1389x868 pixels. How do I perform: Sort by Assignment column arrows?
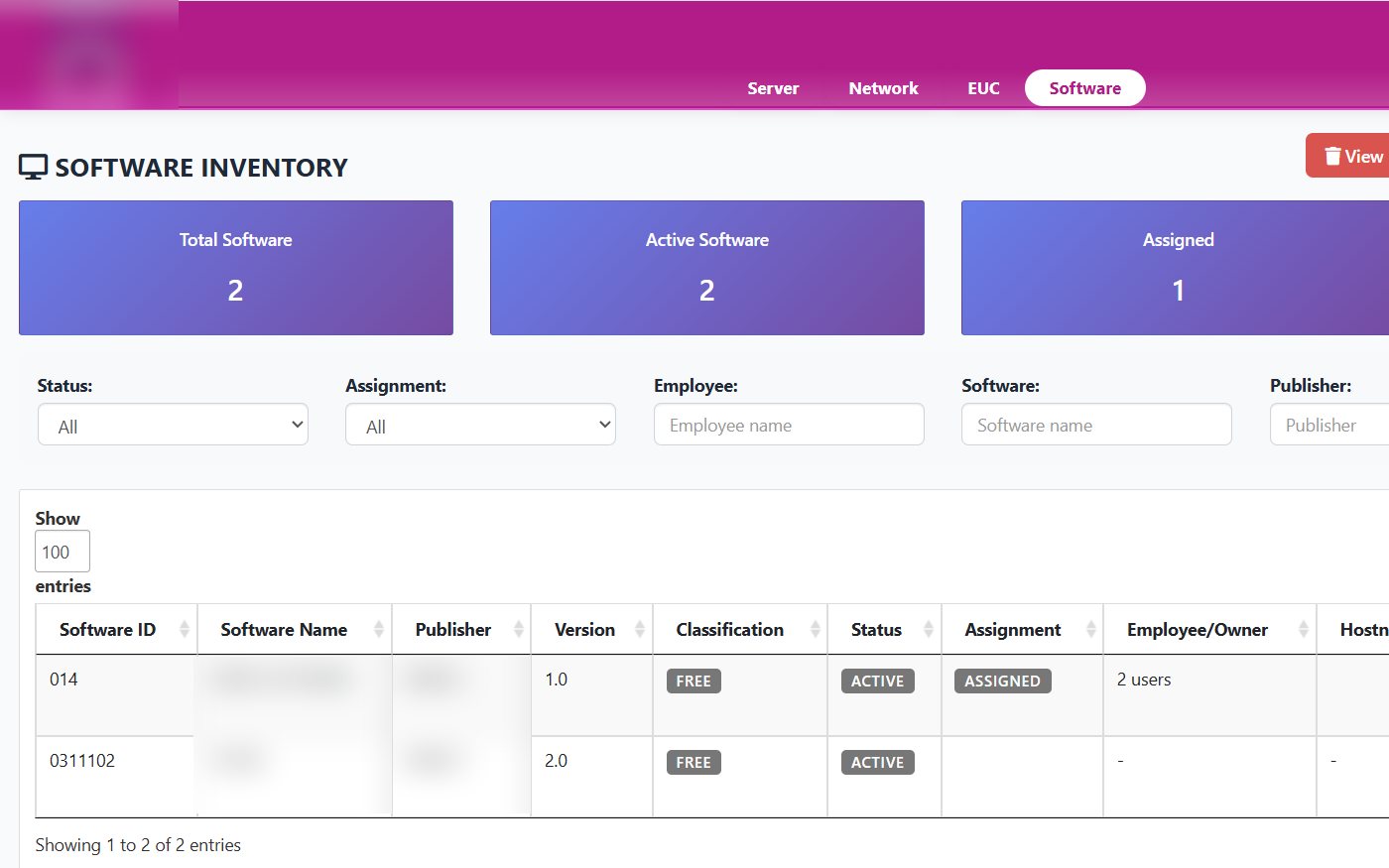point(1091,629)
